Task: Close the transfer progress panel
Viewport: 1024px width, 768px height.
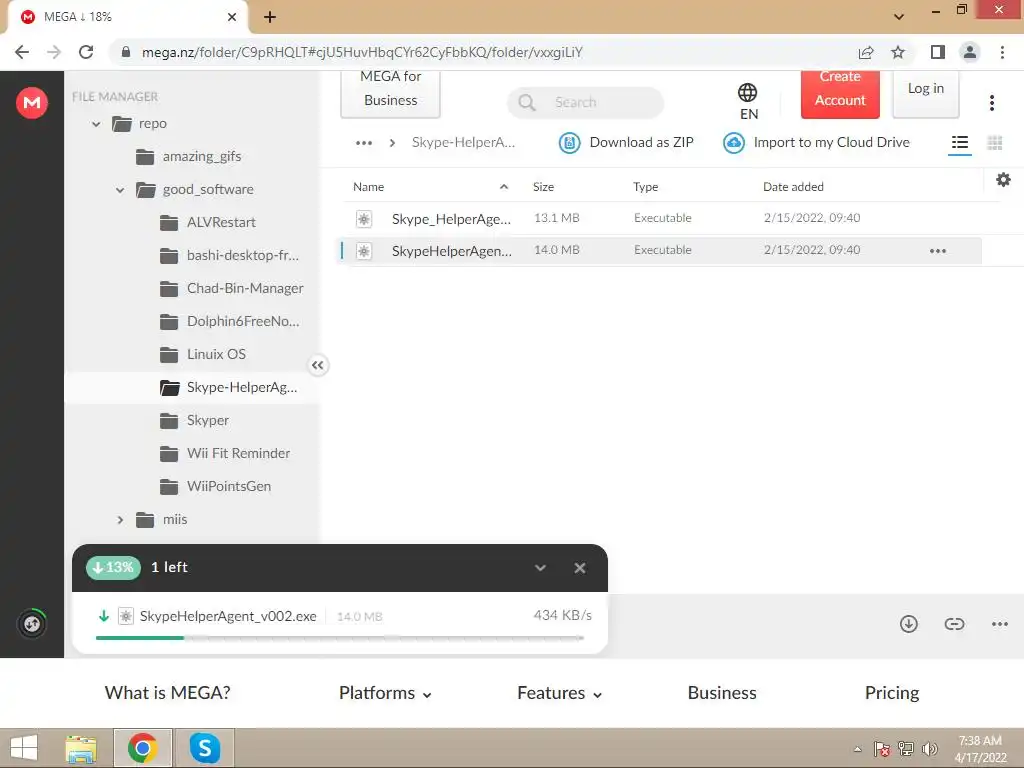Action: tap(579, 568)
